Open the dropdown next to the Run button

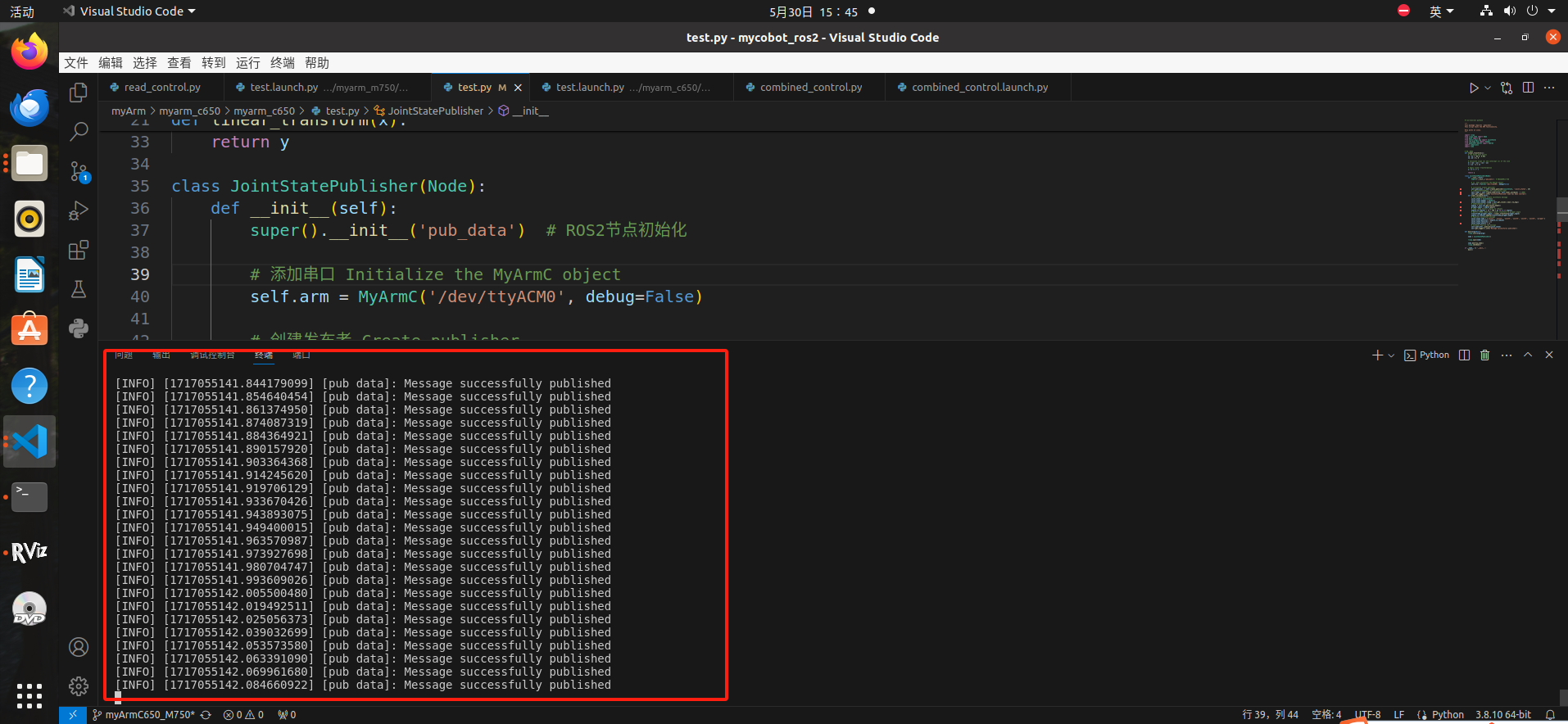tap(1488, 88)
